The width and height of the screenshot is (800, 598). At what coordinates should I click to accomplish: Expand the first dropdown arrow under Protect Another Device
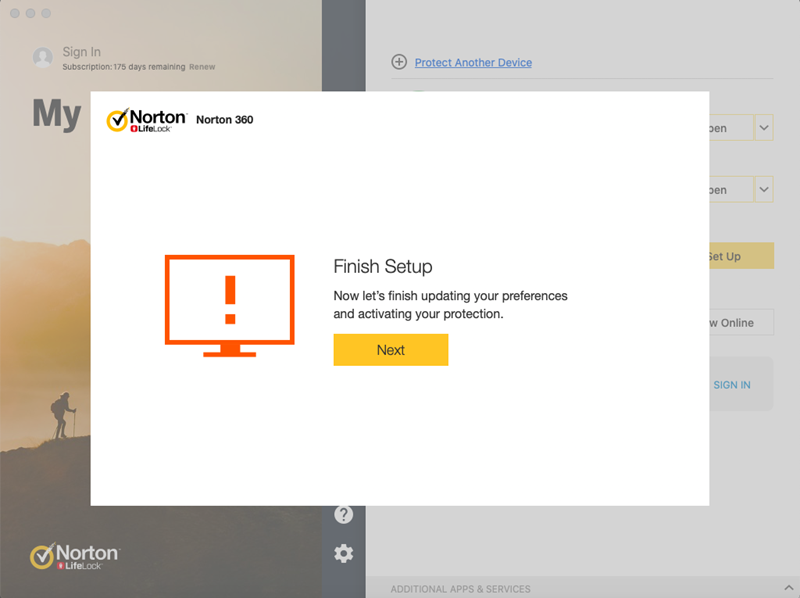click(x=764, y=128)
